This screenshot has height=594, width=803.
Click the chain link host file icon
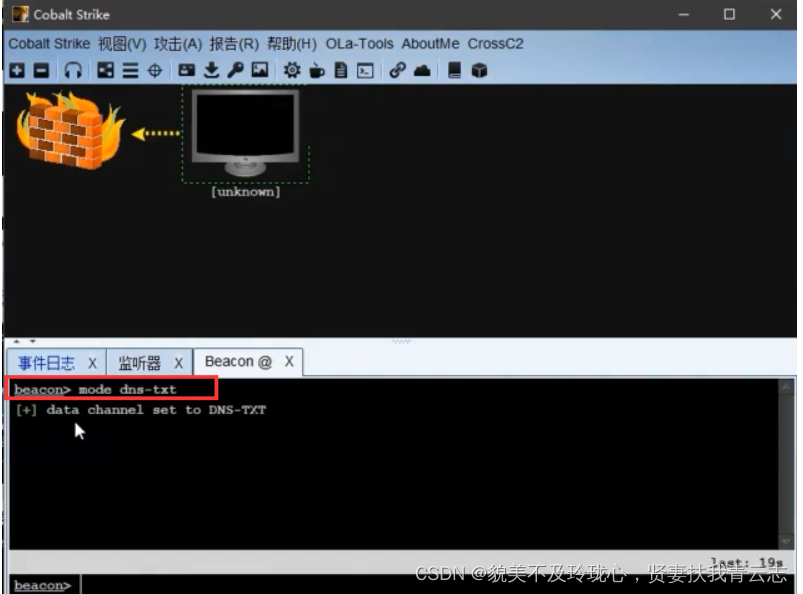[x=397, y=70]
